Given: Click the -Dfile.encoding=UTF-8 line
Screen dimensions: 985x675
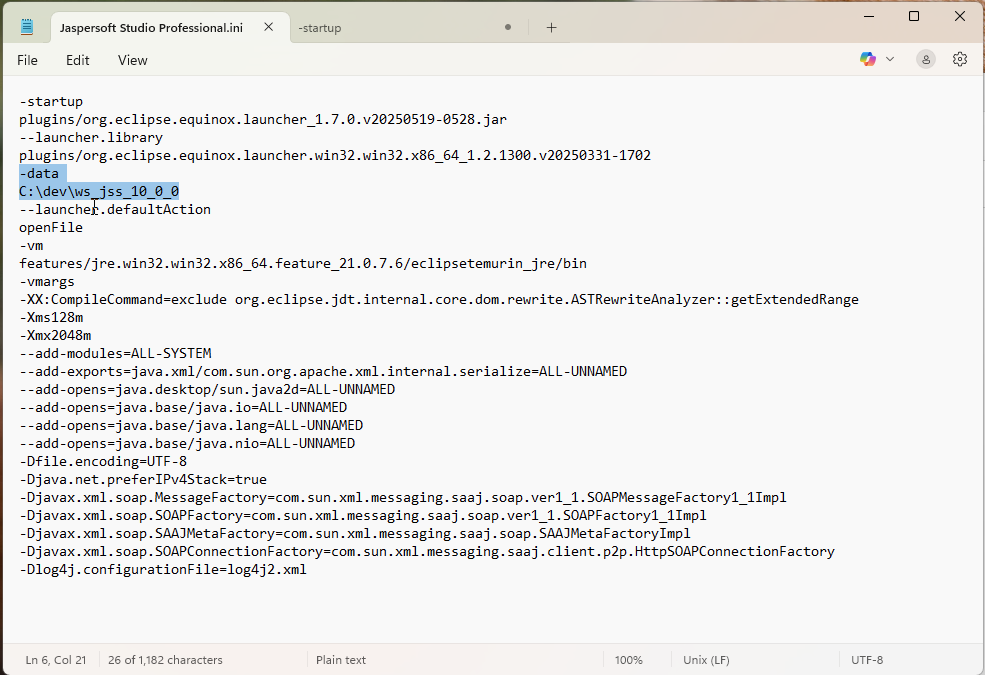Looking at the screenshot, I should 103,462.
